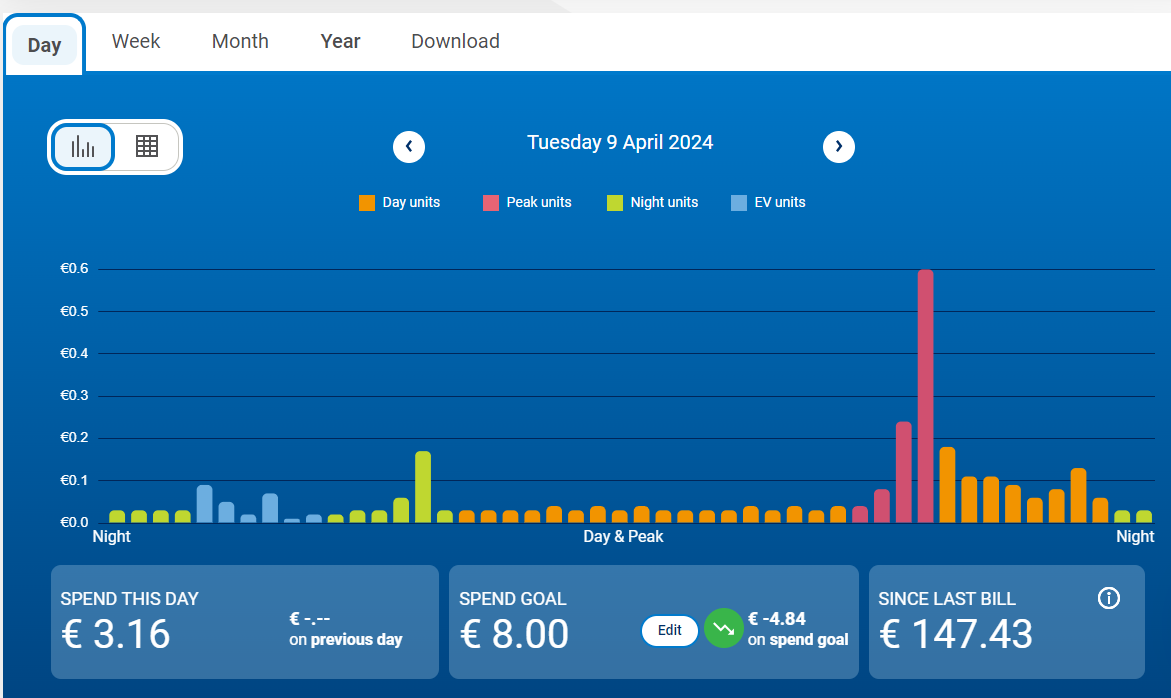Click the Tuesday 9 April 2024 date label
The width and height of the screenshot is (1171, 698).
620,142
